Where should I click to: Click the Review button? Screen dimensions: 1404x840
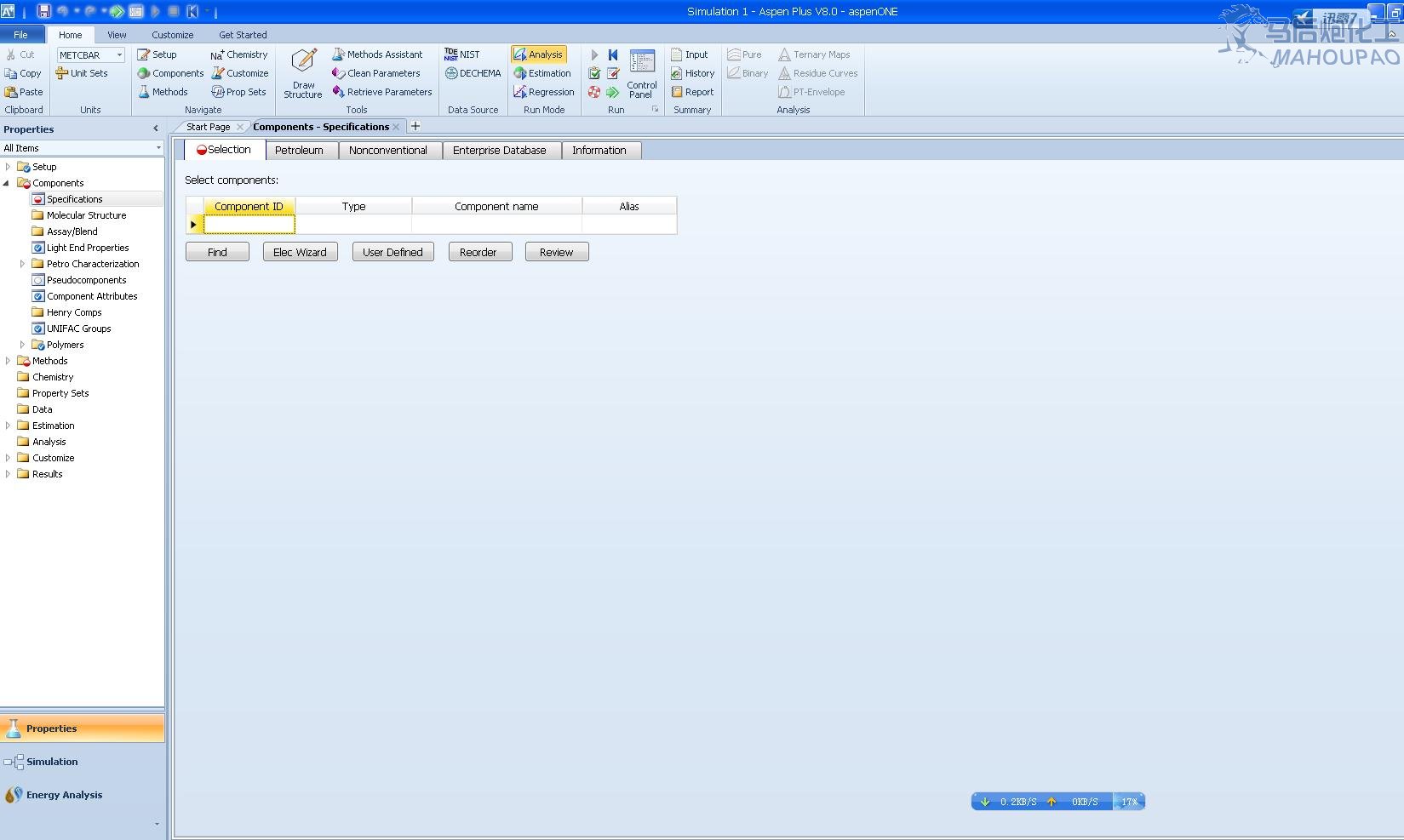[557, 252]
